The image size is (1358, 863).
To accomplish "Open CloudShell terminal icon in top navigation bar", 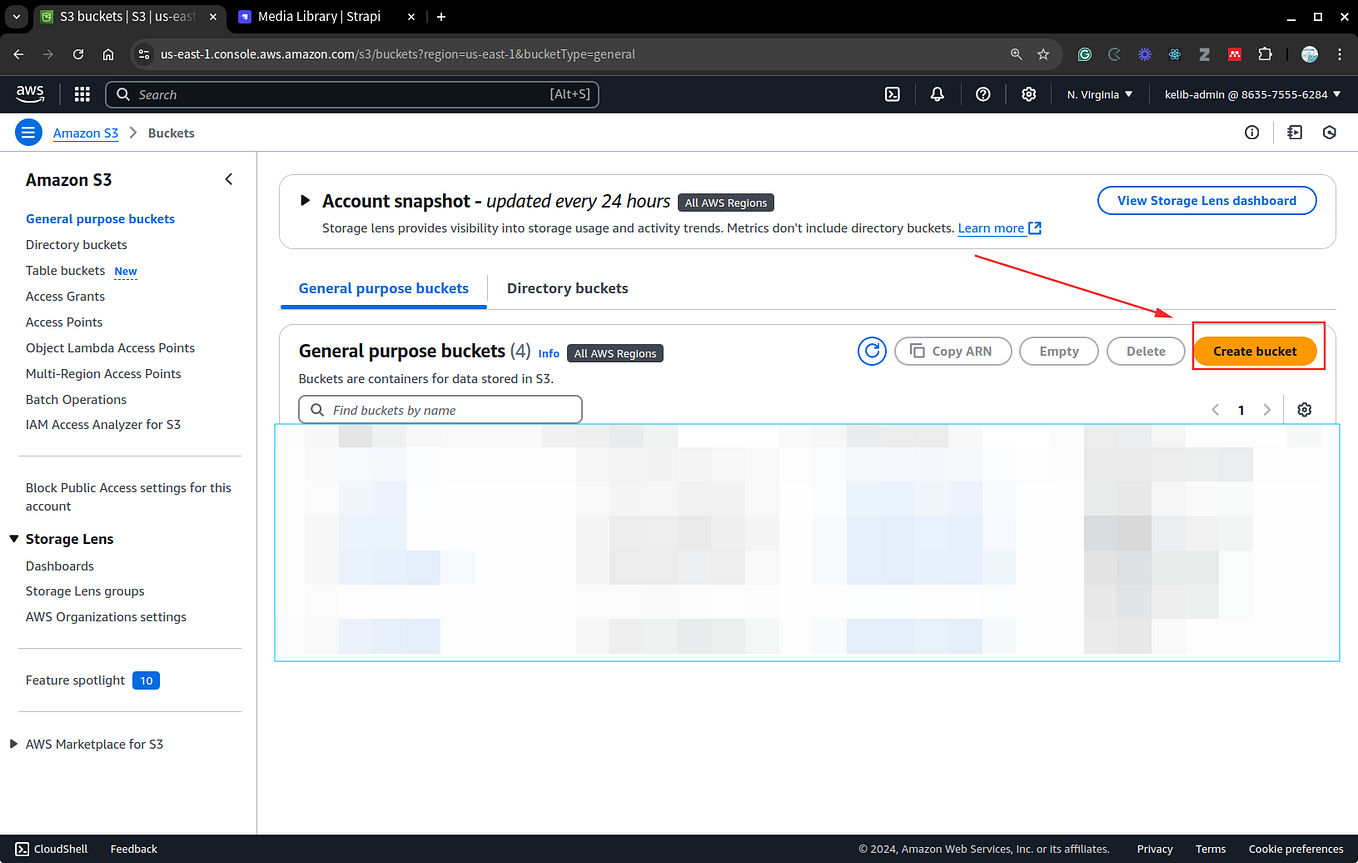I will point(891,93).
